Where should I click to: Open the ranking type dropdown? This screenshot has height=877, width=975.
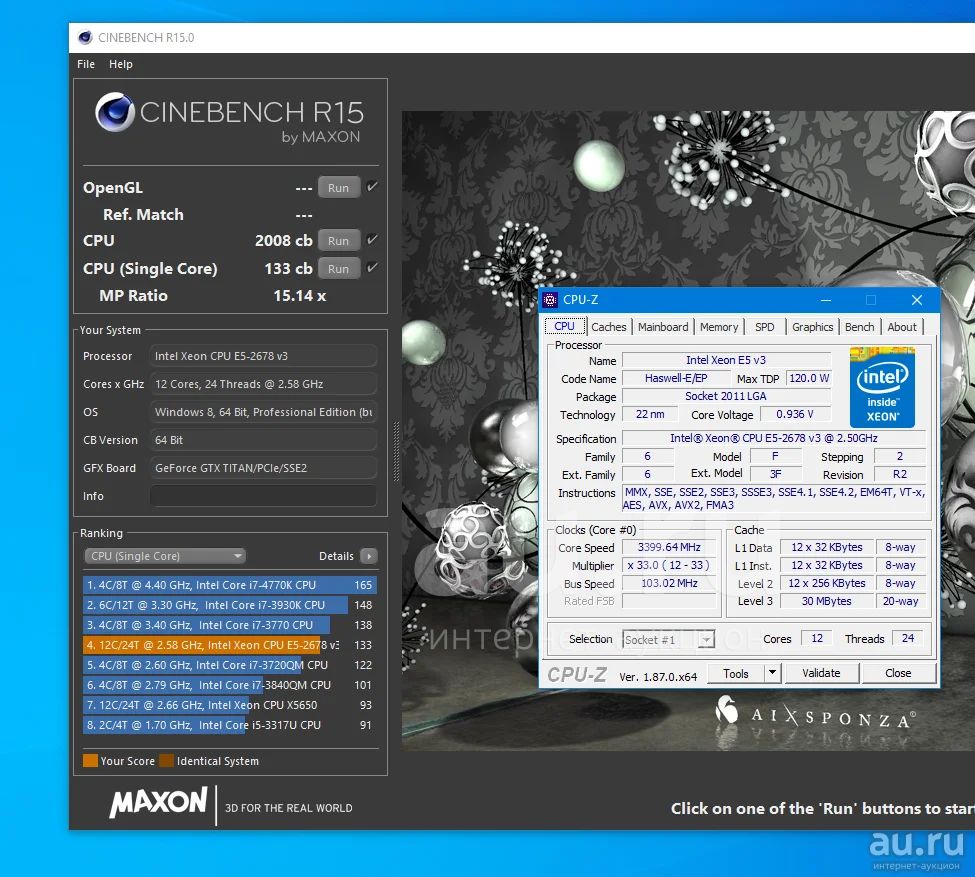coord(165,555)
